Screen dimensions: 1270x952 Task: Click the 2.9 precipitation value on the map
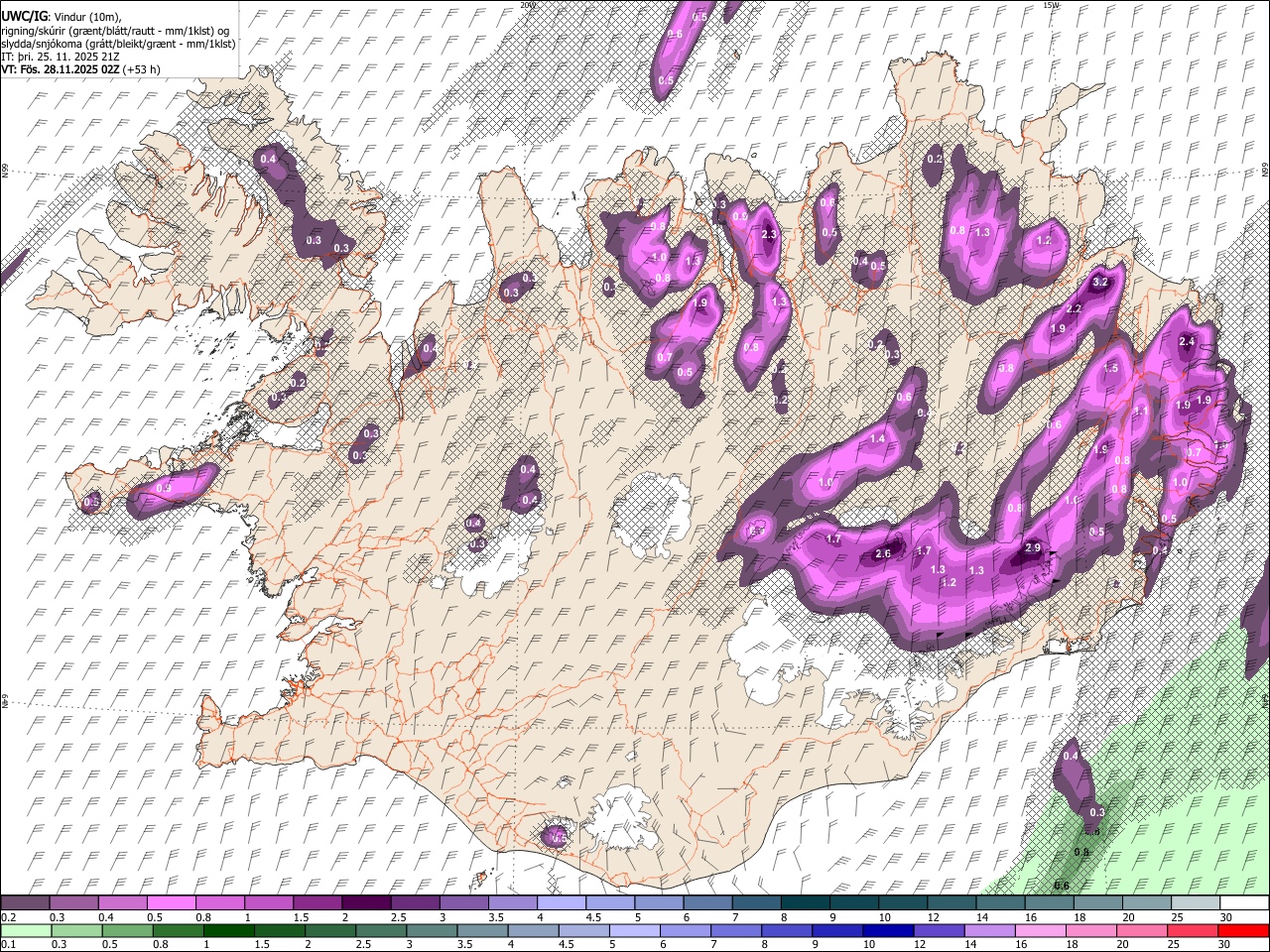(1032, 547)
